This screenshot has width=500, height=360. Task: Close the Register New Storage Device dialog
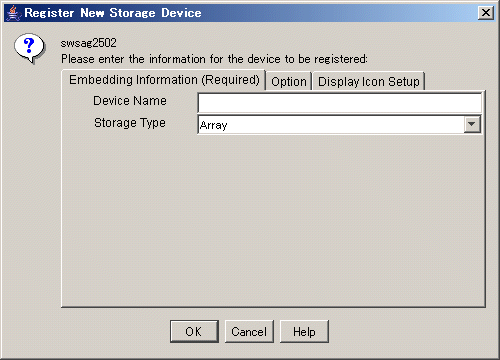[486, 13]
